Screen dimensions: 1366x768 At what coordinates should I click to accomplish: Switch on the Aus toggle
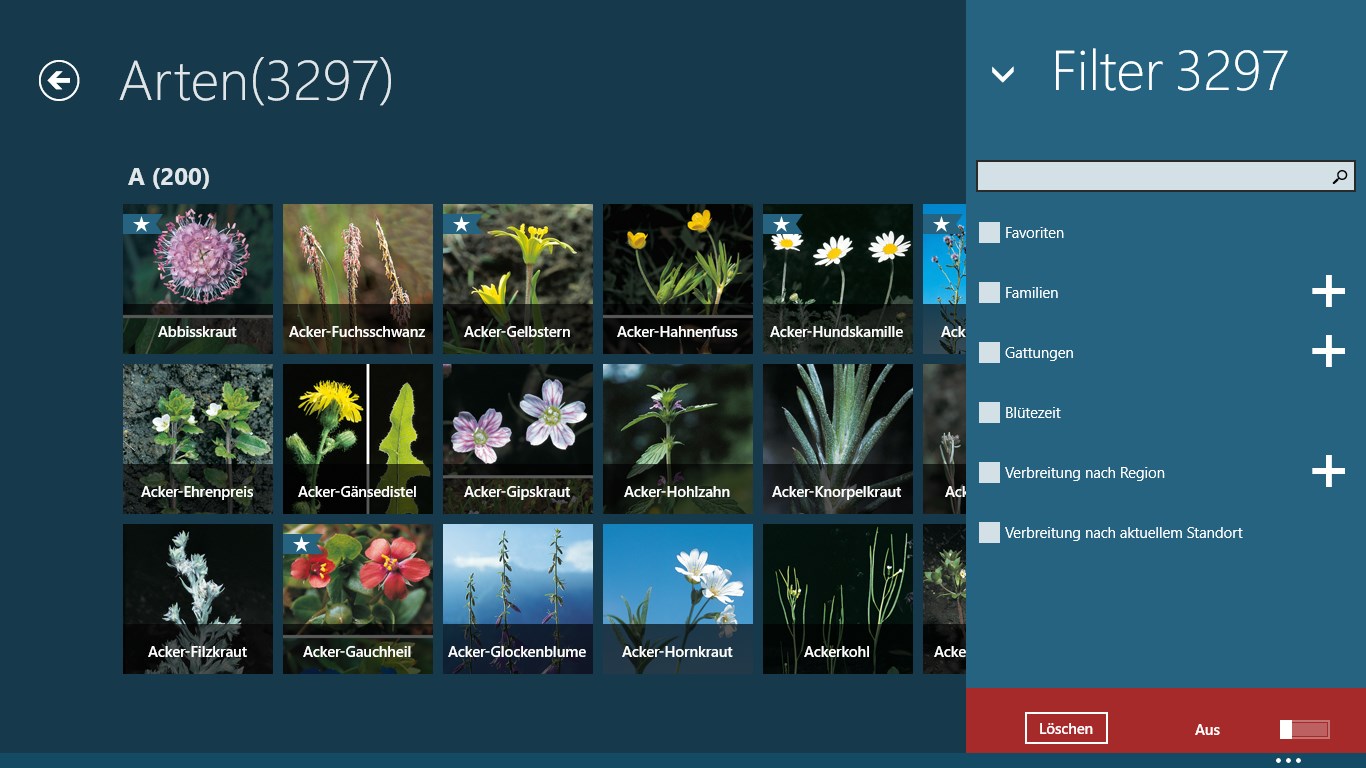click(x=1304, y=729)
